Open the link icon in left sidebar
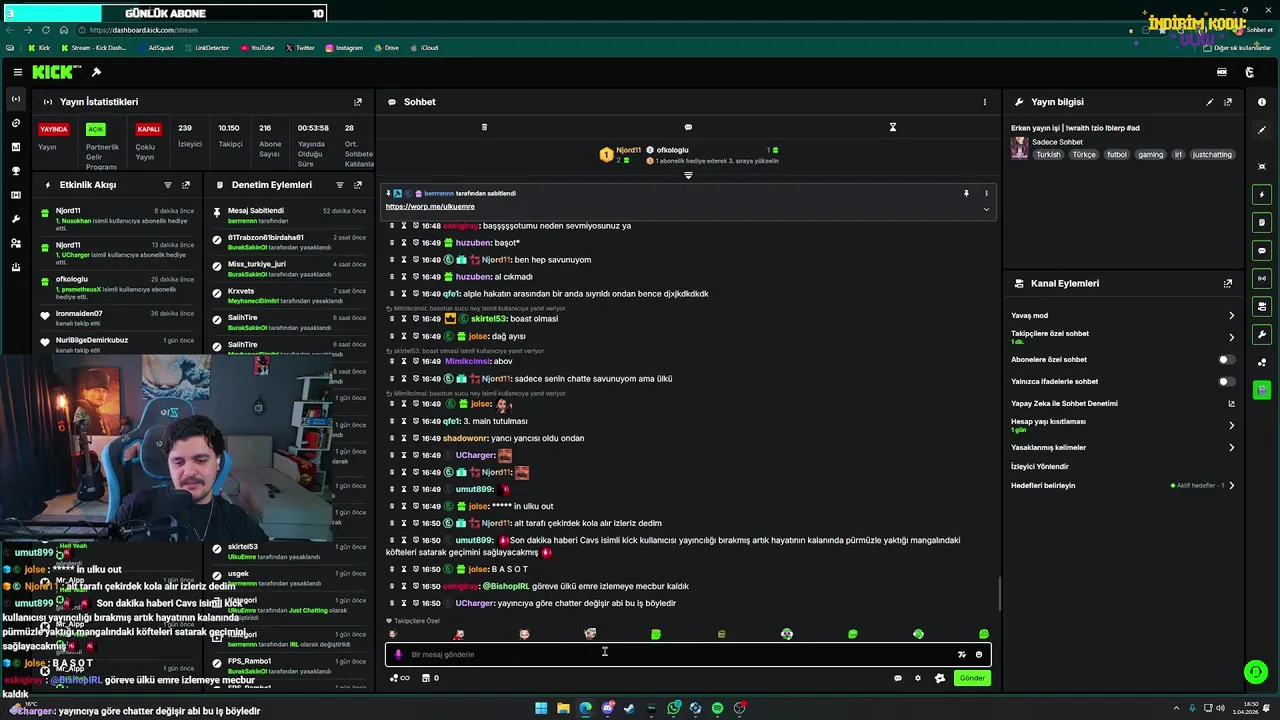This screenshot has height=720, width=1280. click(16, 123)
